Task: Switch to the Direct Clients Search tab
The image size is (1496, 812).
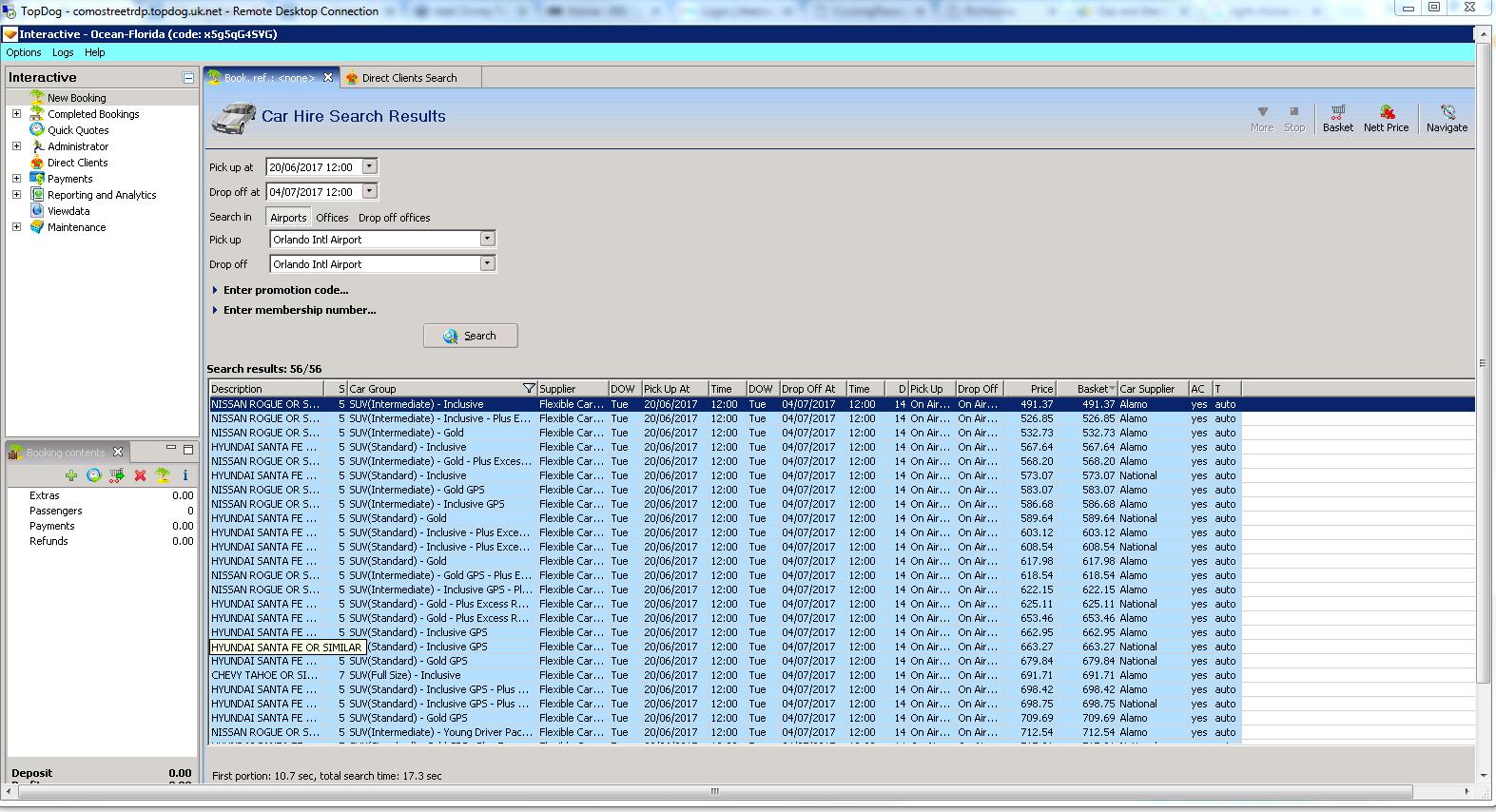Action: tap(408, 78)
